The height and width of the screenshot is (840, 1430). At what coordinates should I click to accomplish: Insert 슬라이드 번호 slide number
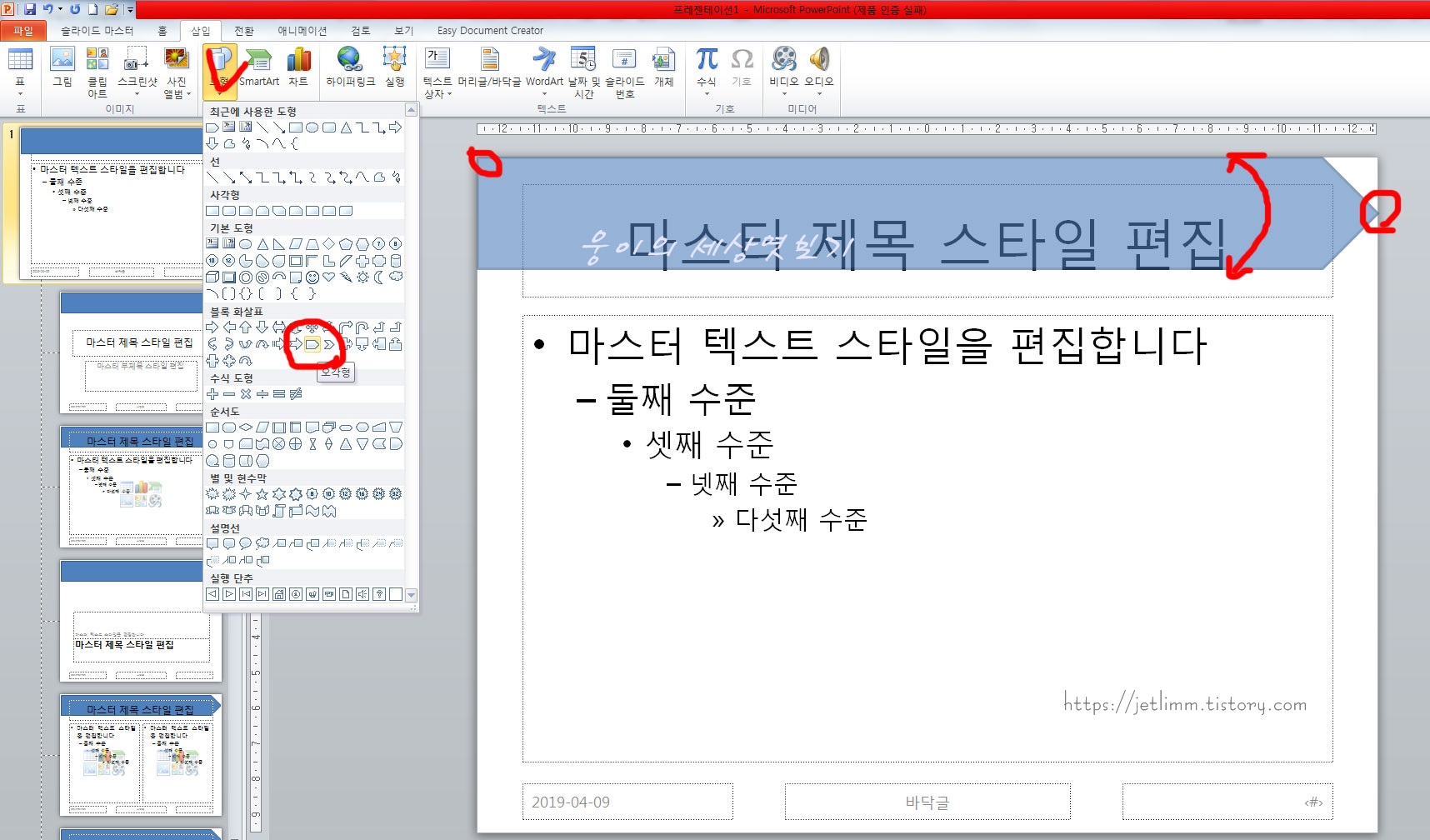(625, 72)
